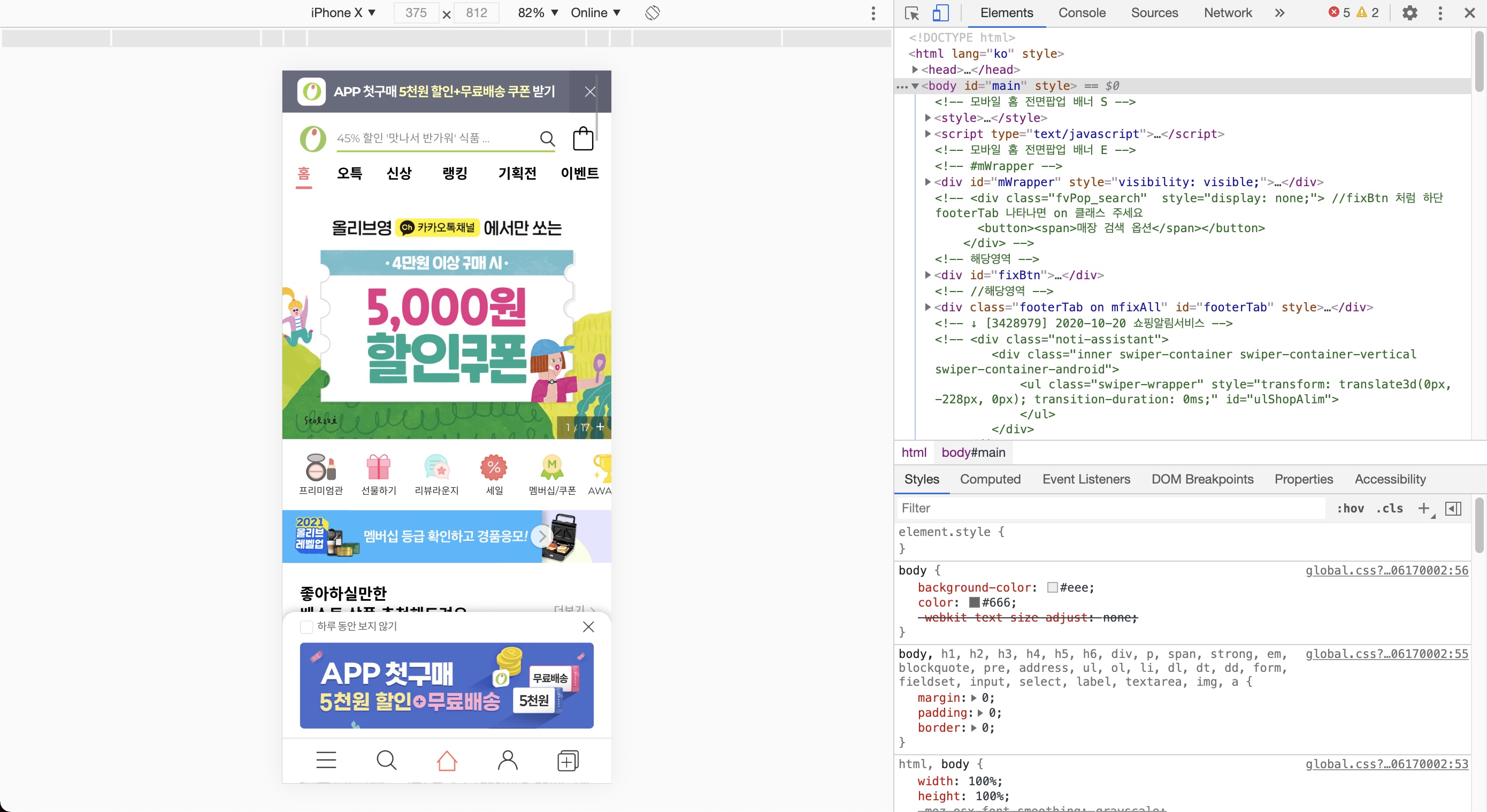Switch to the Console tab
The width and height of the screenshot is (1487, 812).
click(1081, 13)
